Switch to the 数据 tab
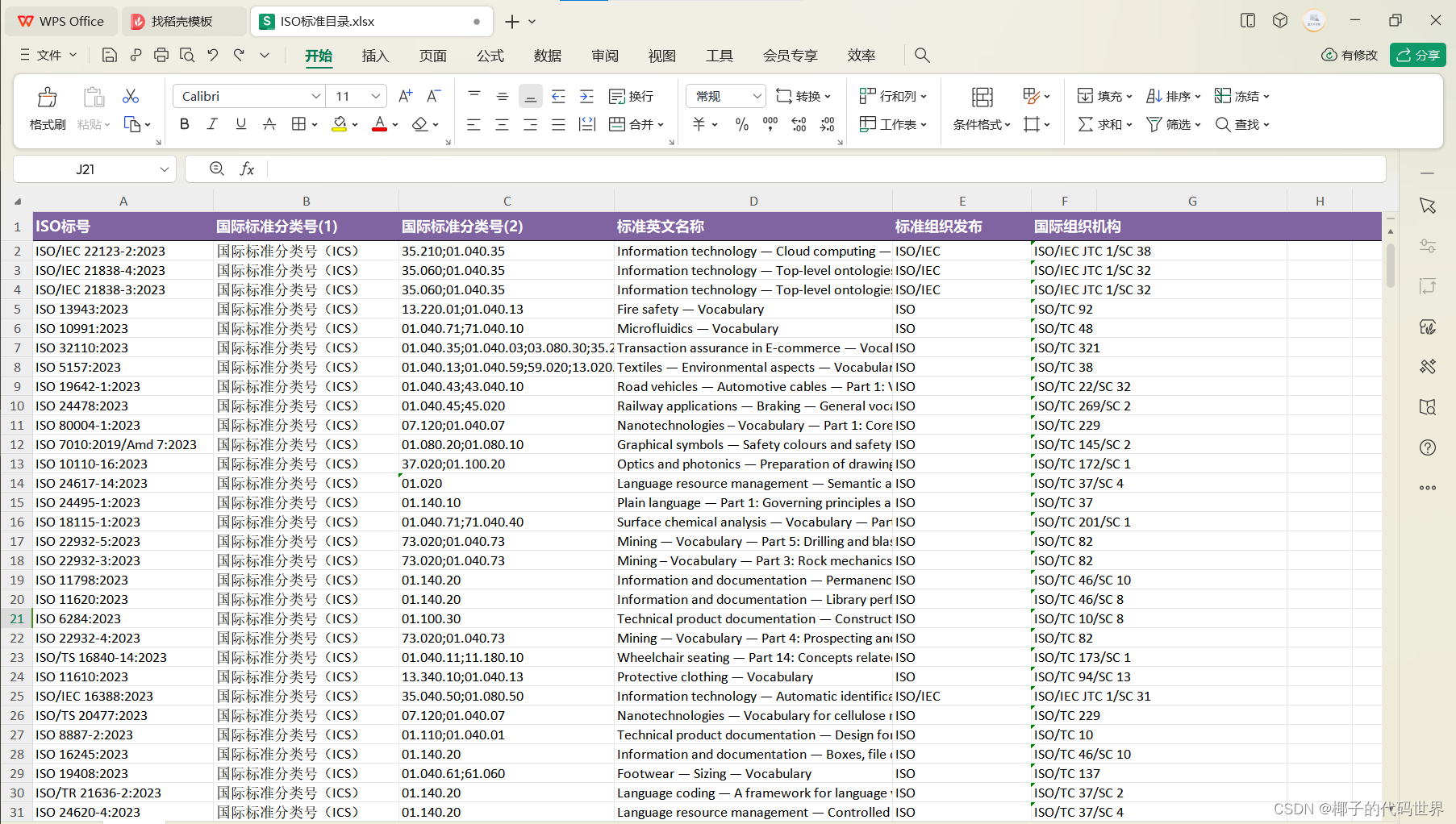 (547, 56)
